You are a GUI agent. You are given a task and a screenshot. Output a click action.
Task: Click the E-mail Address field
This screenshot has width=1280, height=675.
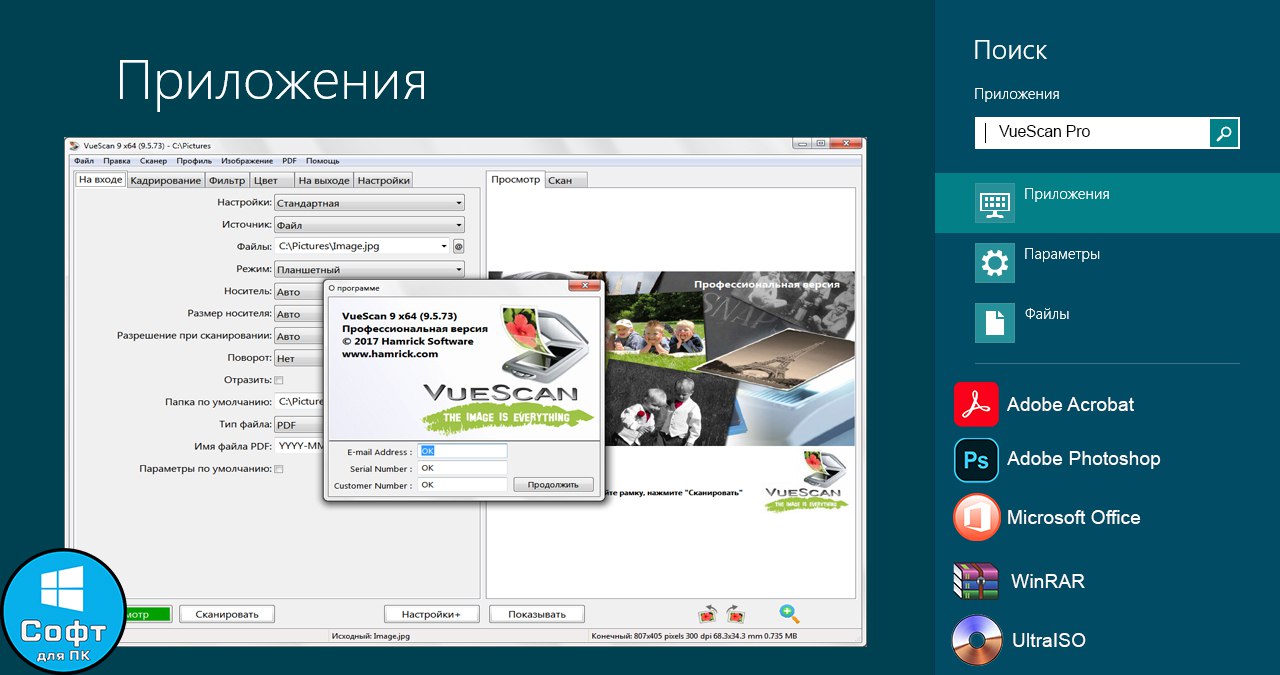pyautogui.click(x=463, y=451)
